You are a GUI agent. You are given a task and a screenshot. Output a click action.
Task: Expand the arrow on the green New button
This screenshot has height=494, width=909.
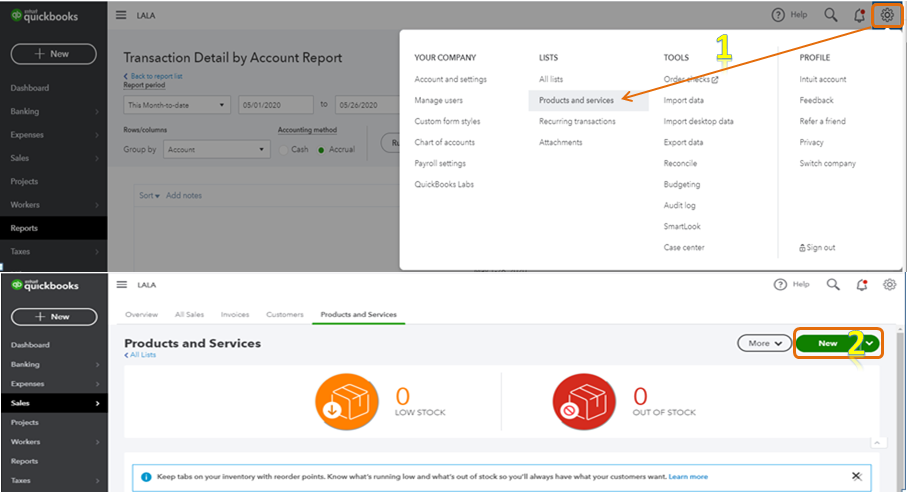tap(871, 343)
